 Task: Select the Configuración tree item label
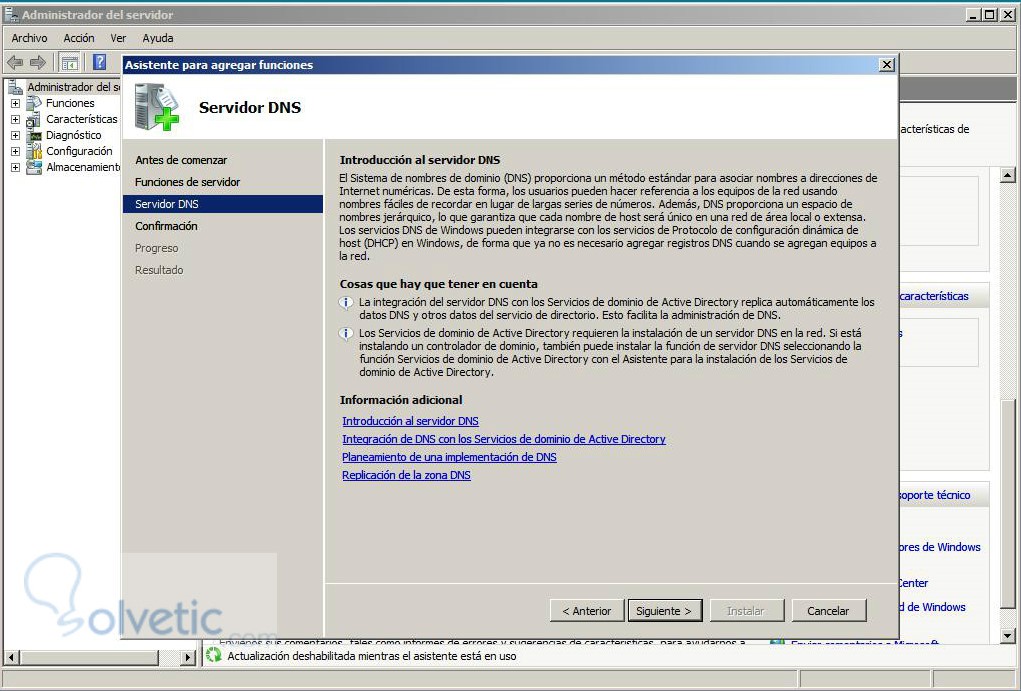(x=79, y=151)
